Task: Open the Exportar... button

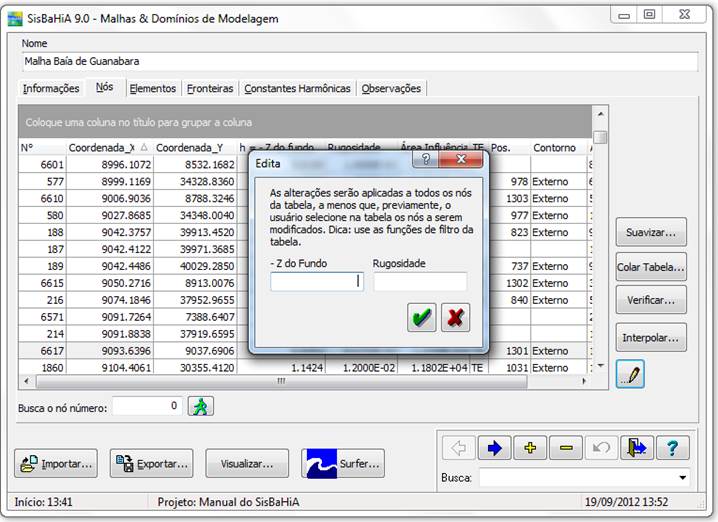Action: 152,463
